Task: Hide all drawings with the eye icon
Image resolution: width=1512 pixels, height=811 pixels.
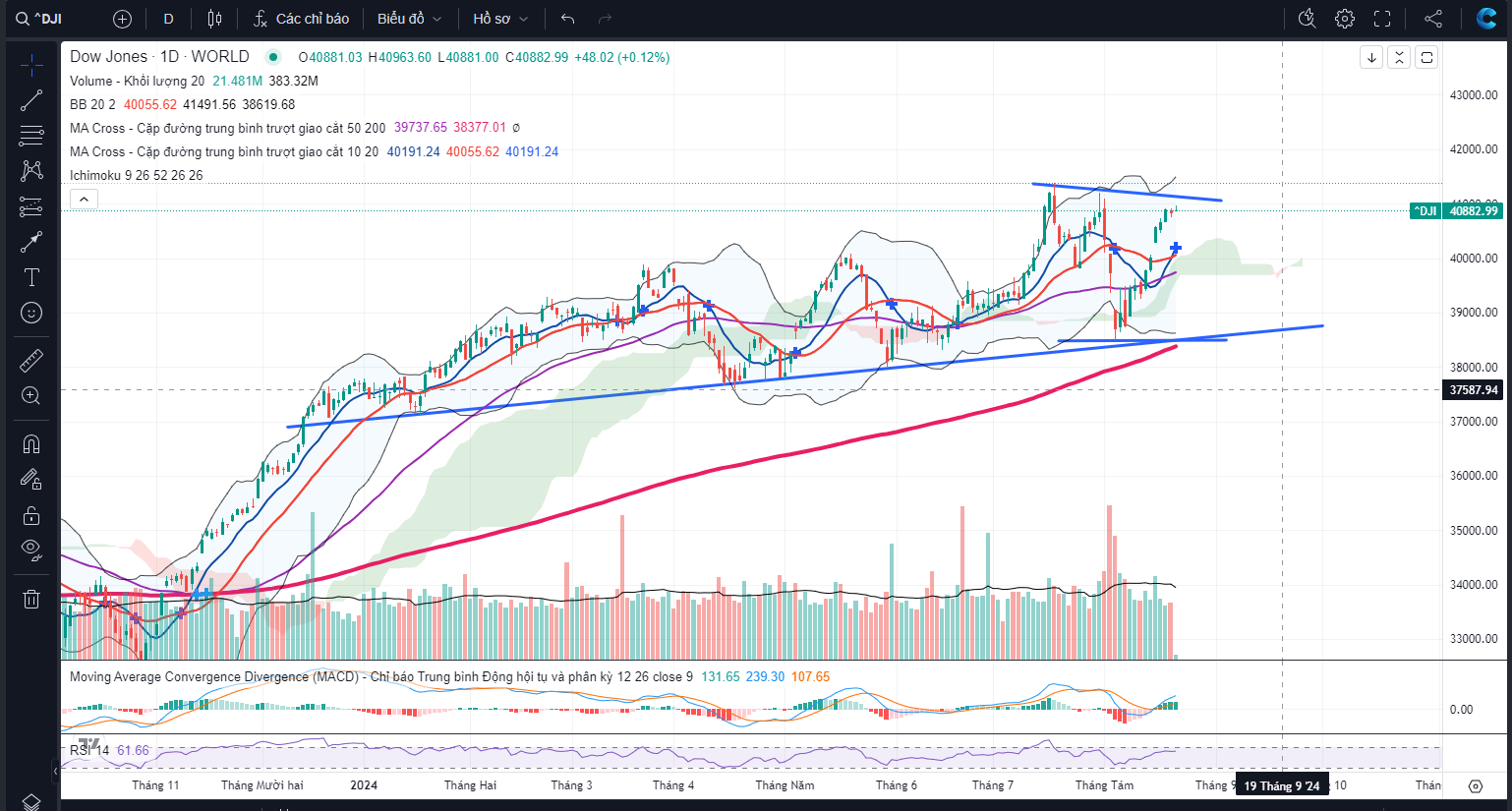Action: (31, 550)
